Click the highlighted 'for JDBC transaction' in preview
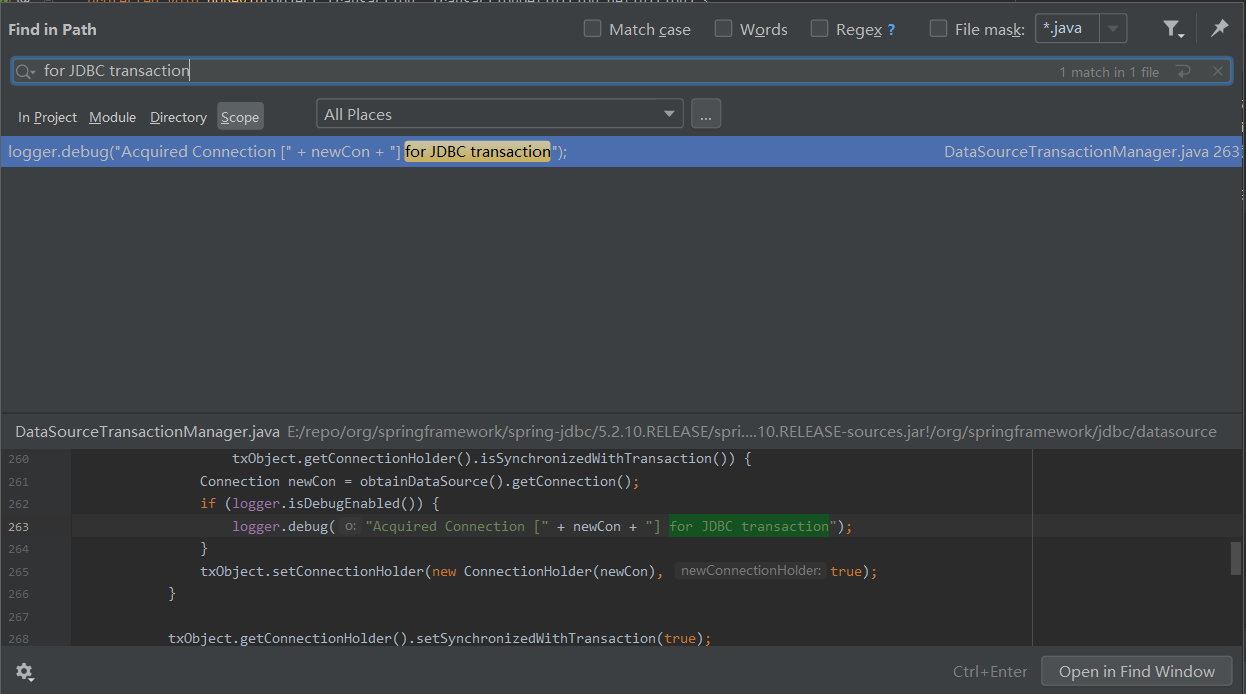1246x694 pixels. 749,527
